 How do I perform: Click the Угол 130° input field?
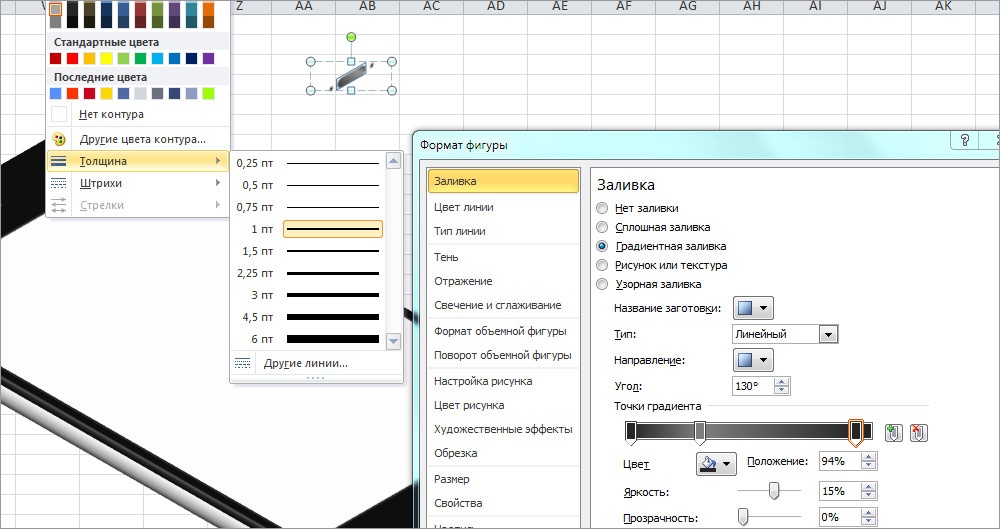pyautogui.click(x=753, y=386)
